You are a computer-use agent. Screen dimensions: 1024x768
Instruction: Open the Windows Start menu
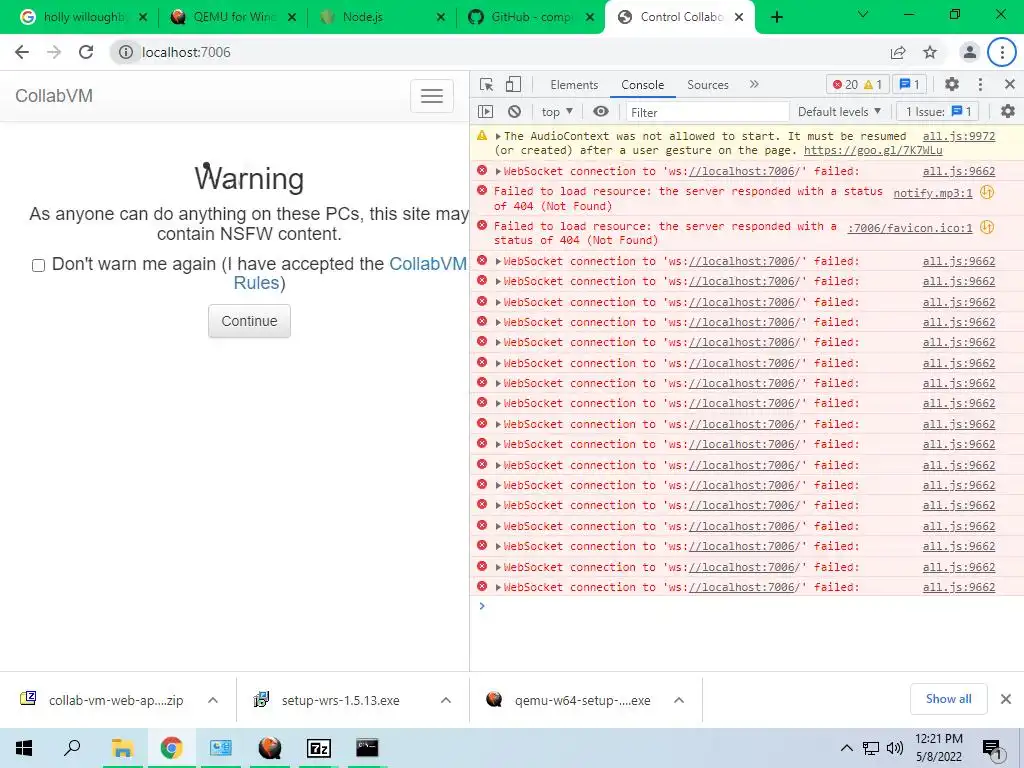click(x=24, y=748)
